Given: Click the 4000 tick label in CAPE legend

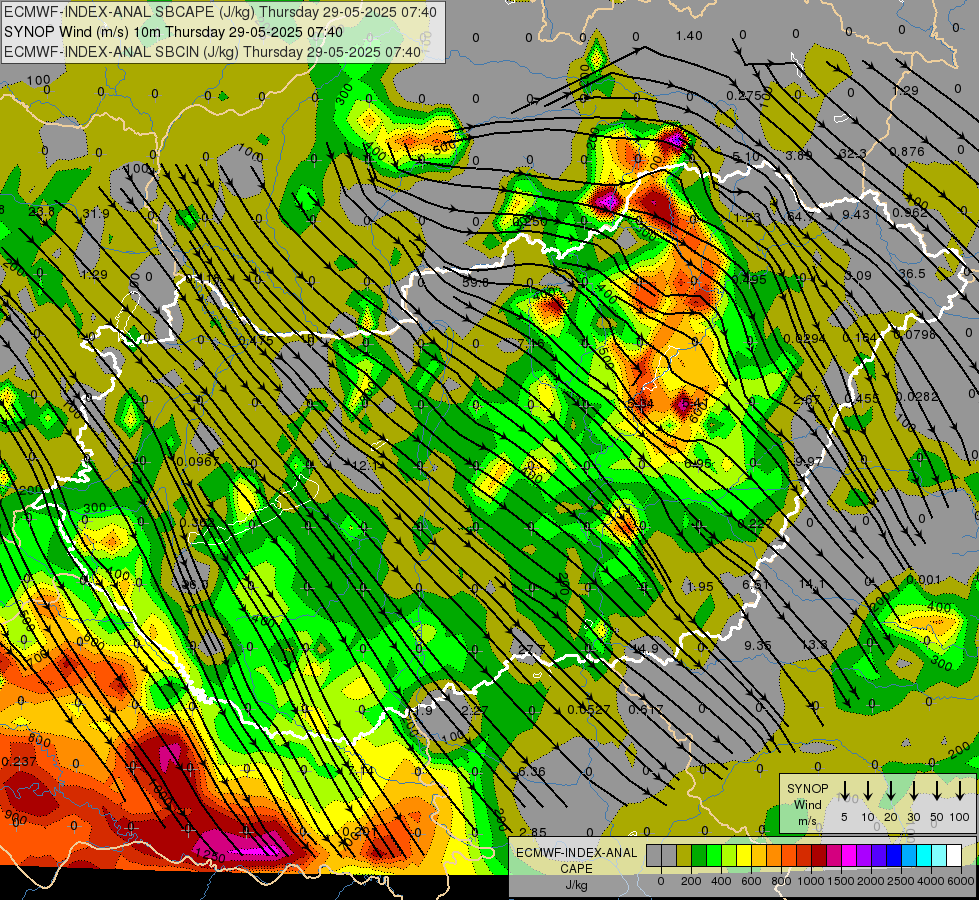Looking at the screenshot, I should pyautogui.click(x=931, y=881).
